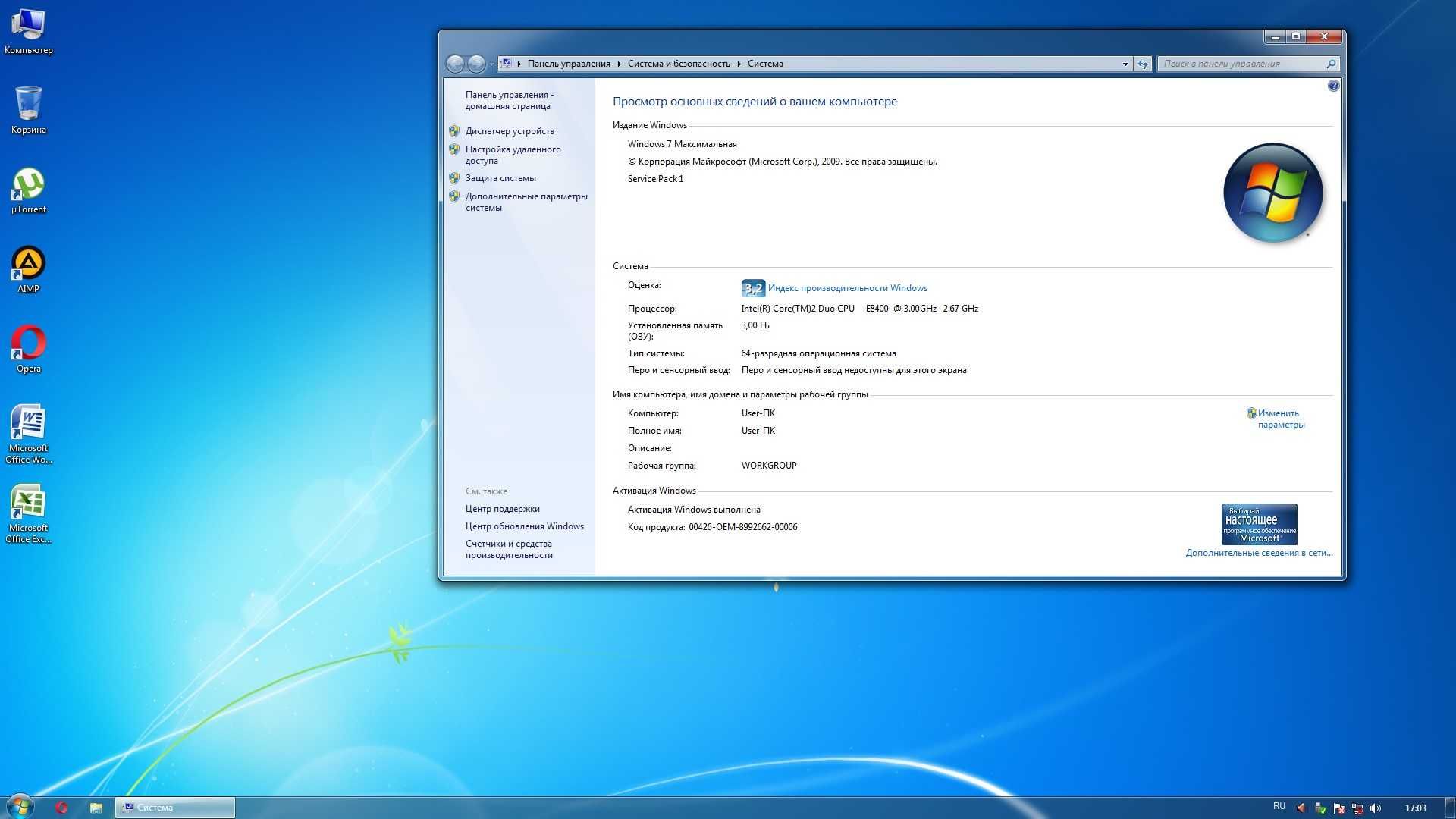Open the recent pages dropdown arrow
1456x819 pixels.
coord(491,64)
